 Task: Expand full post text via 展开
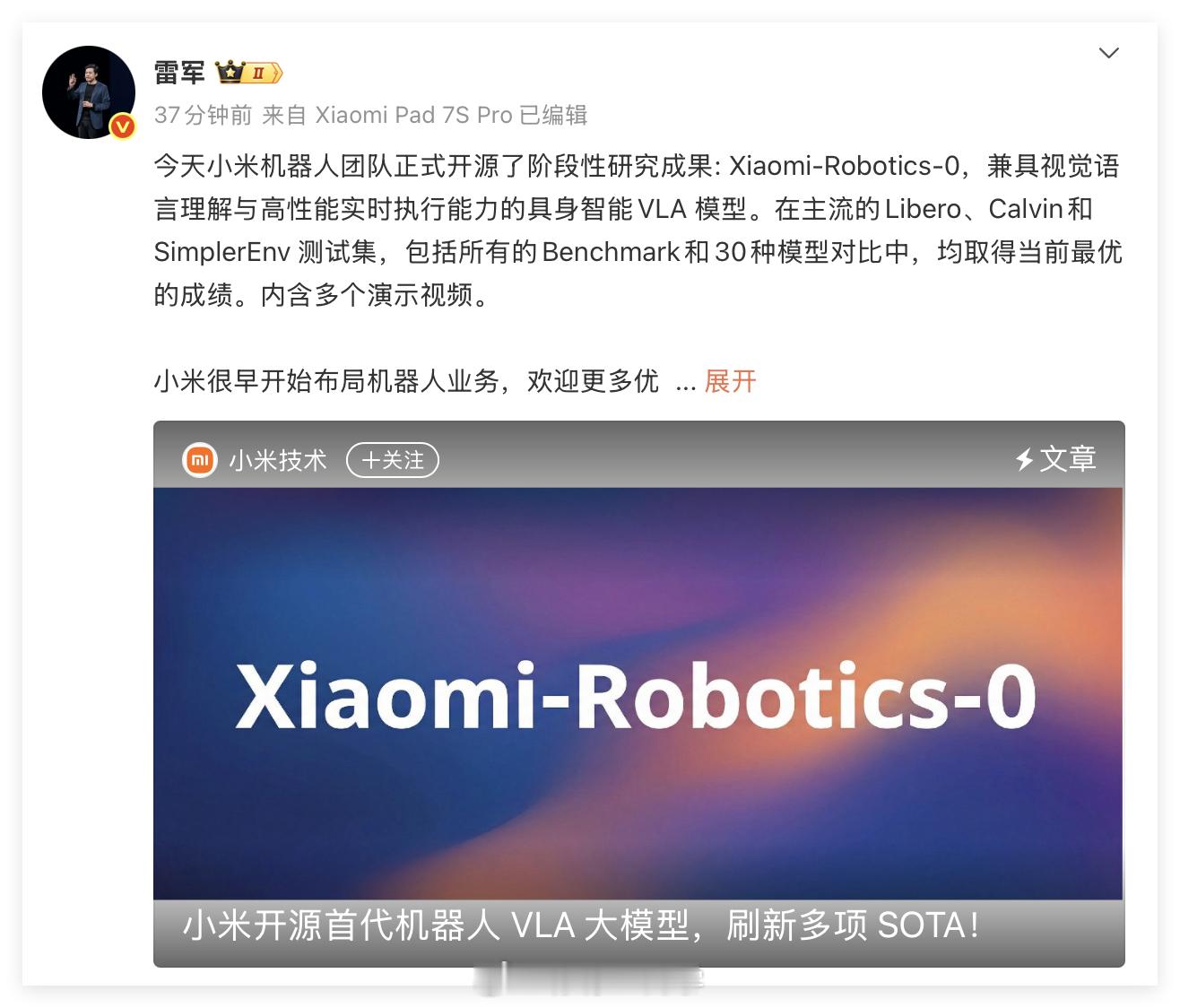(x=730, y=381)
